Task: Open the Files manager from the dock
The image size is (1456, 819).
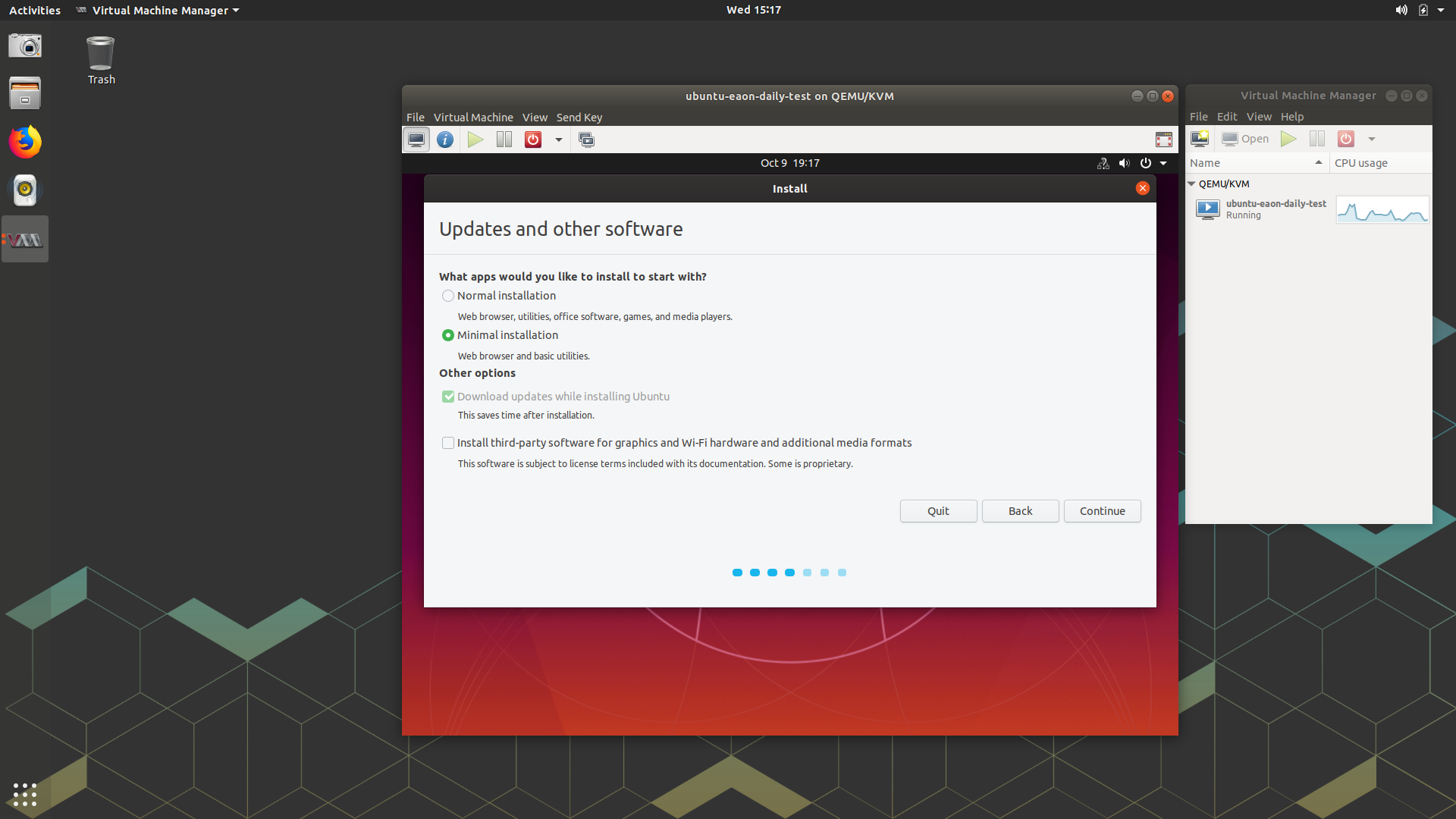Action: [x=25, y=93]
